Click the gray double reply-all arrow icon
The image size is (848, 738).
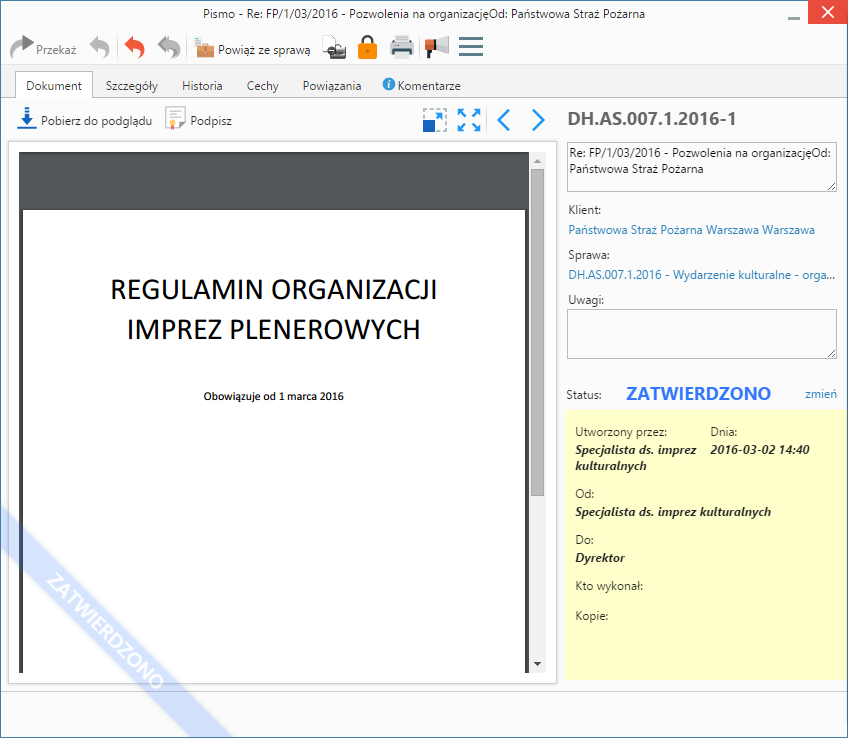169,48
